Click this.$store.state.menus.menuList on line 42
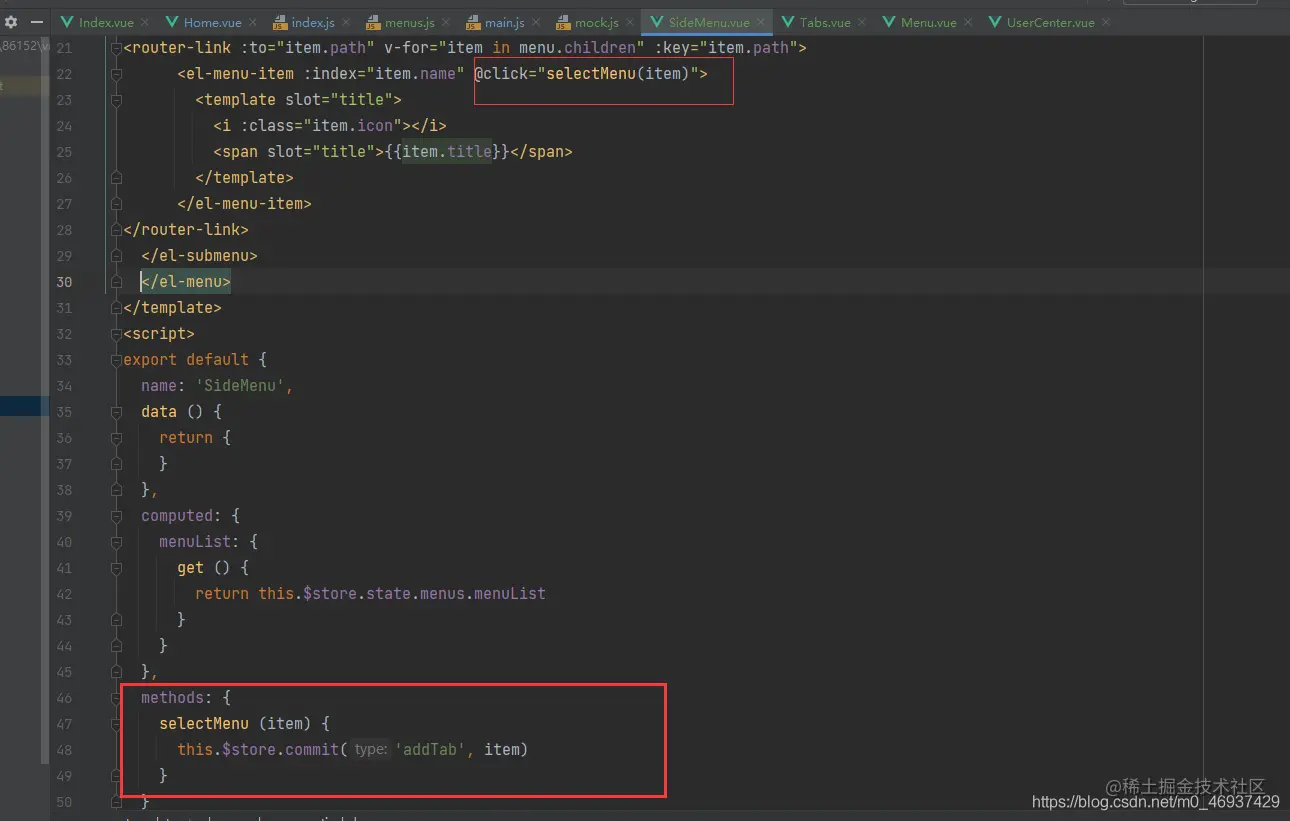Viewport: 1290px width, 821px height. [x=402, y=593]
